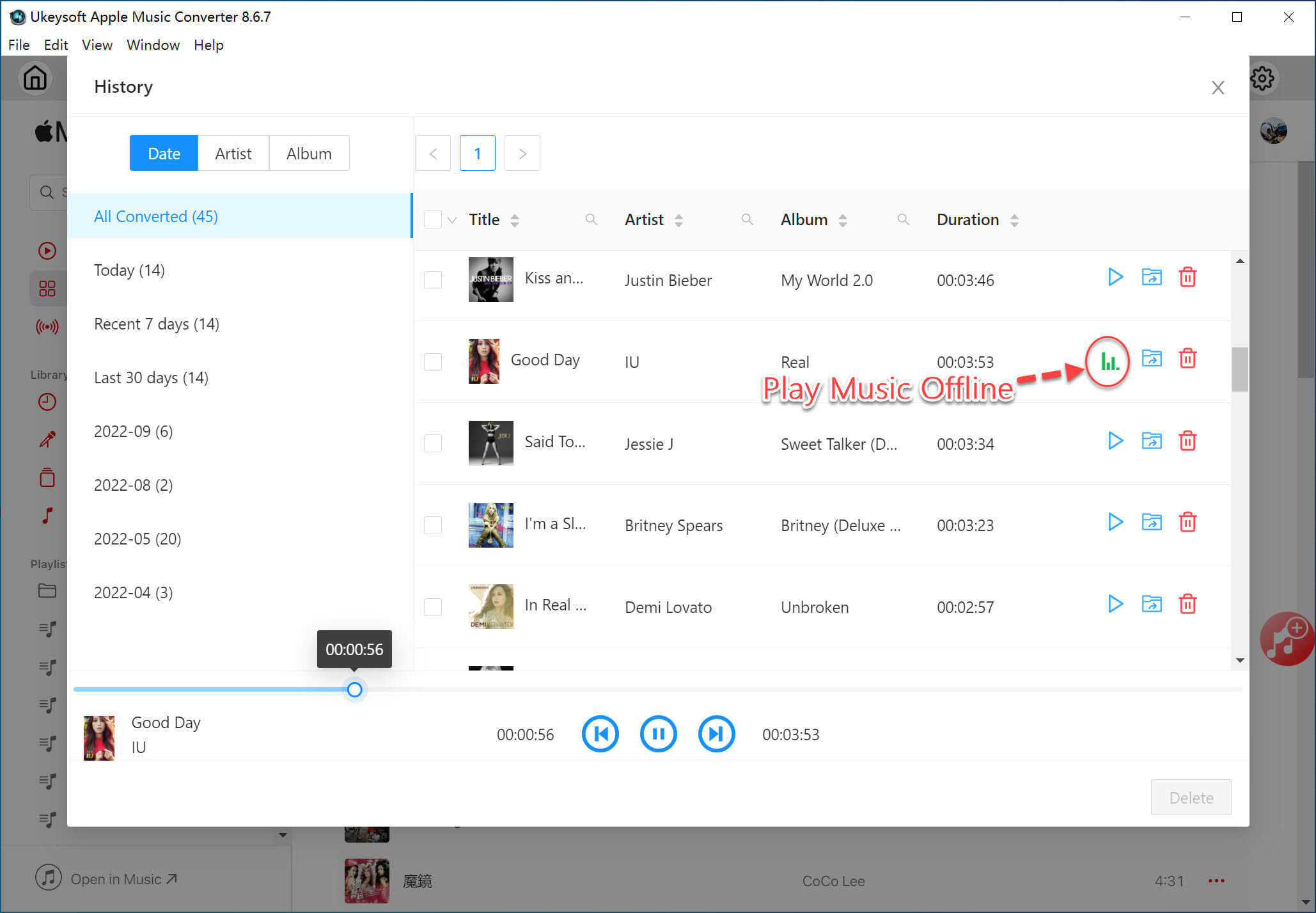Drag the playback progress slider position
Image resolution: width=1316 pixels, height=913 pixels.
tap(356, 690)
